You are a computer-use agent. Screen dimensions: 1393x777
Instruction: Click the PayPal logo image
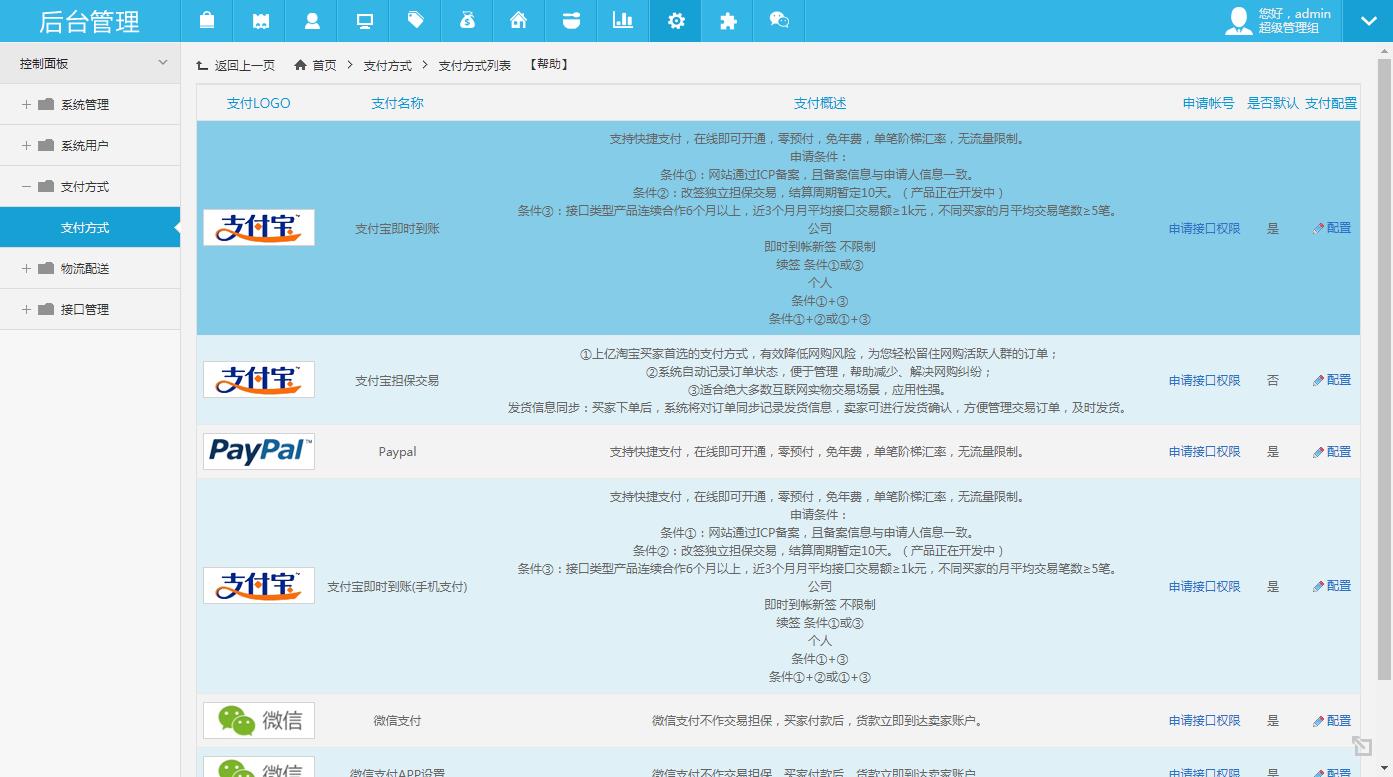point(259,452)
